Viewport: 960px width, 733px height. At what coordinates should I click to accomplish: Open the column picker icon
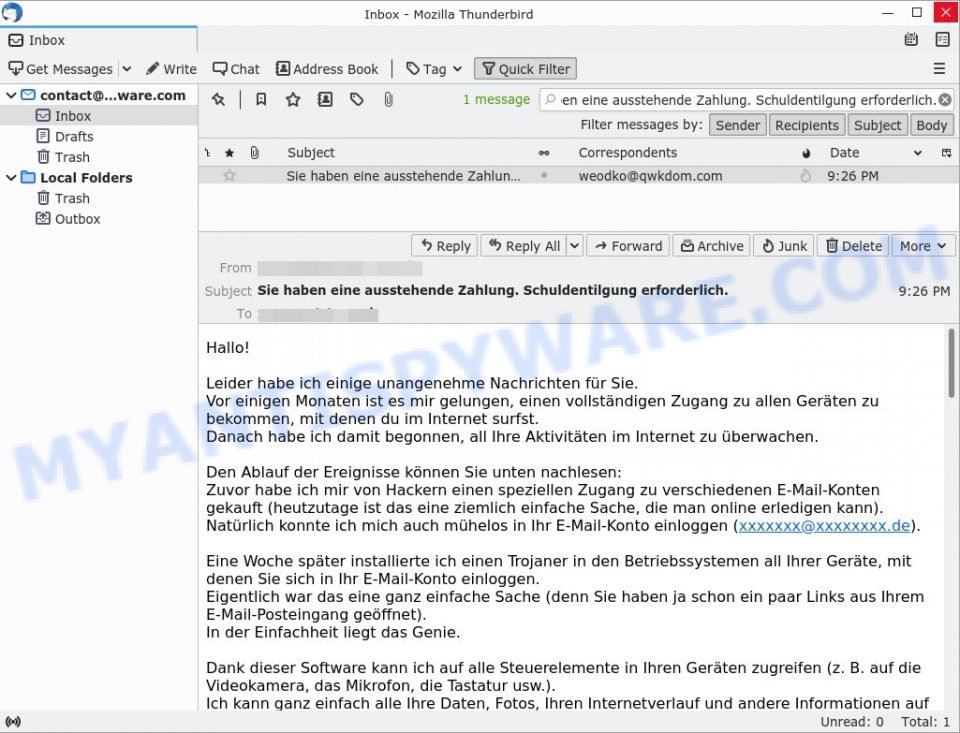[947, 152]
